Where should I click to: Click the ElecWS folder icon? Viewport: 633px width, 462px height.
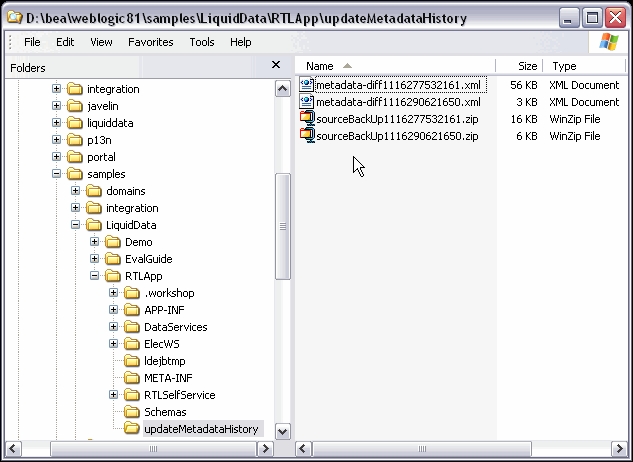point(132,344)
